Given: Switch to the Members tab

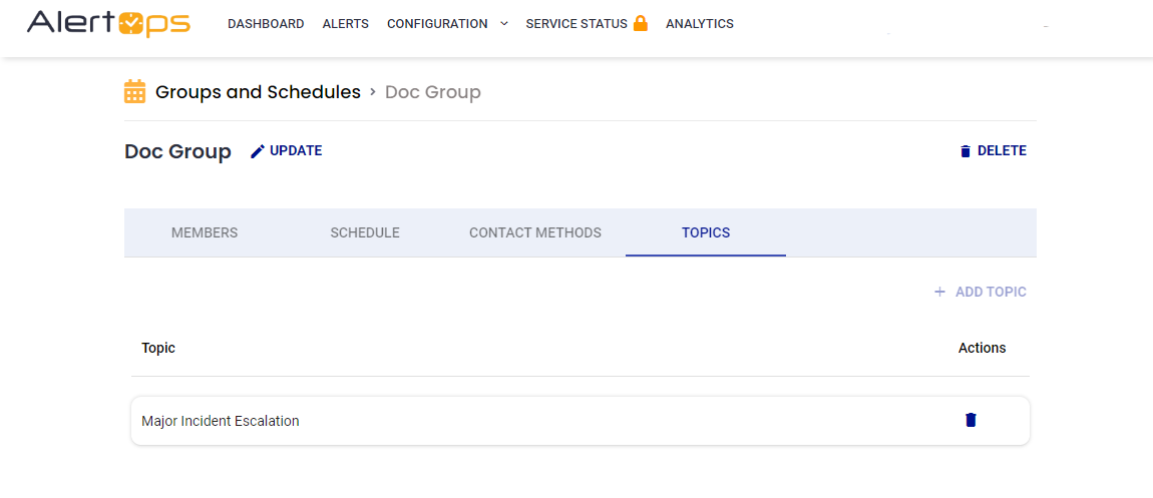Looking at the screenshot, I should (204, 233).
